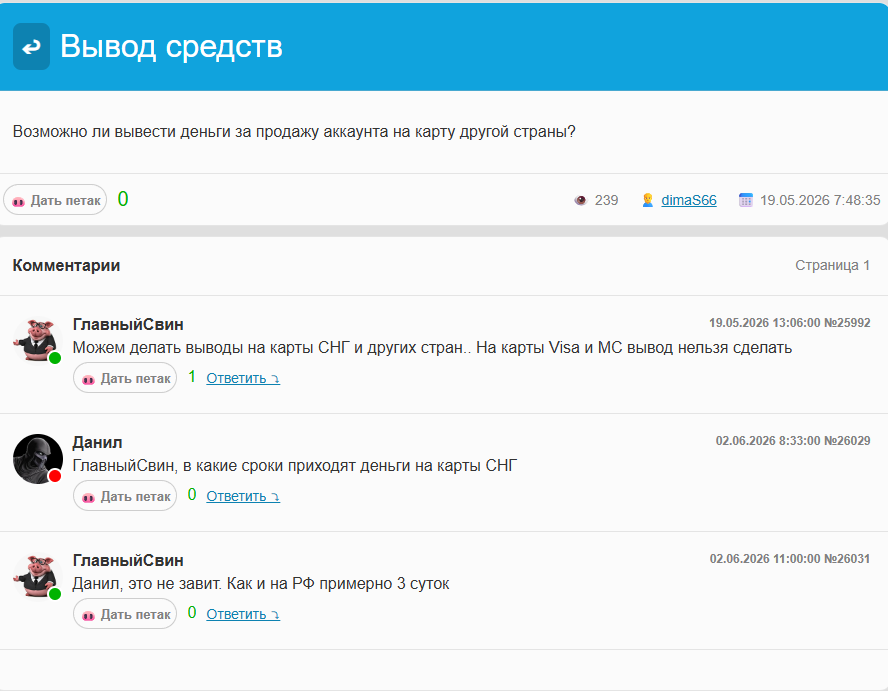Click the back arrow icon in header
This screenshot has height=691, width=888.
31,46
